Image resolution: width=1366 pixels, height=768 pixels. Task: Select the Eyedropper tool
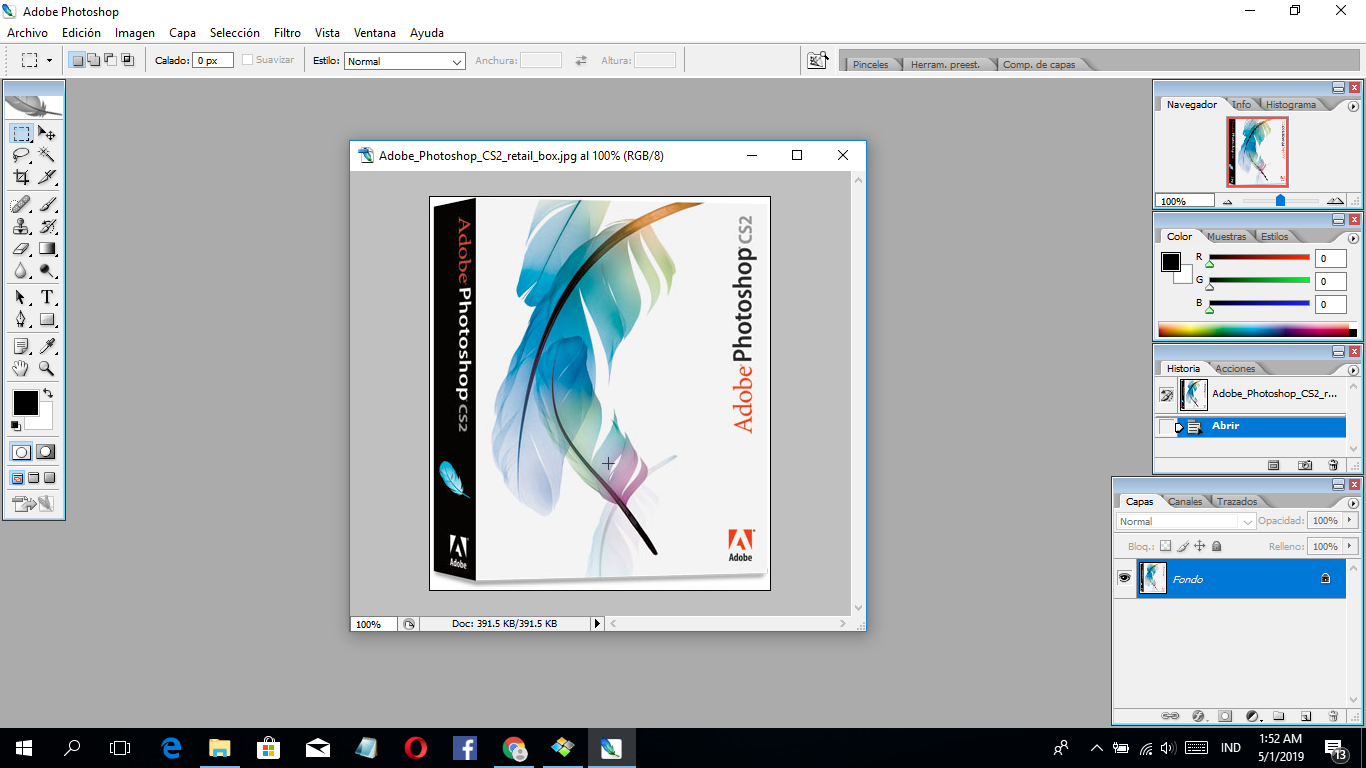(47, 347)
